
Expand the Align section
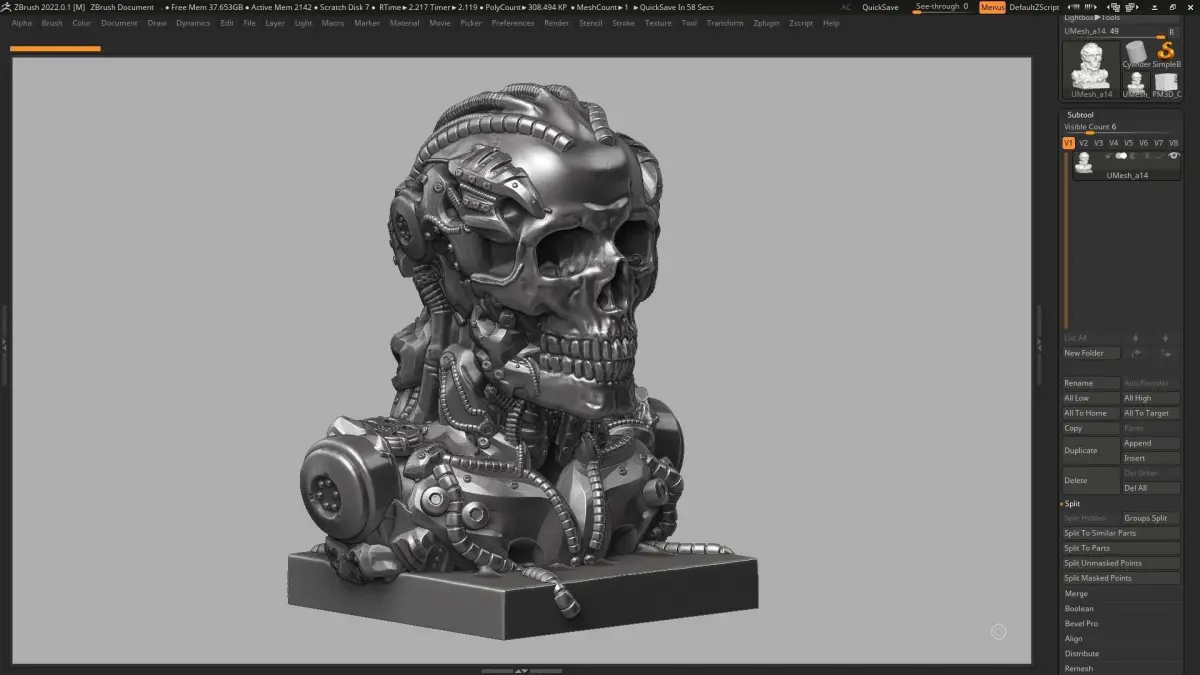pyautogui.click(x=1074, y=639)
